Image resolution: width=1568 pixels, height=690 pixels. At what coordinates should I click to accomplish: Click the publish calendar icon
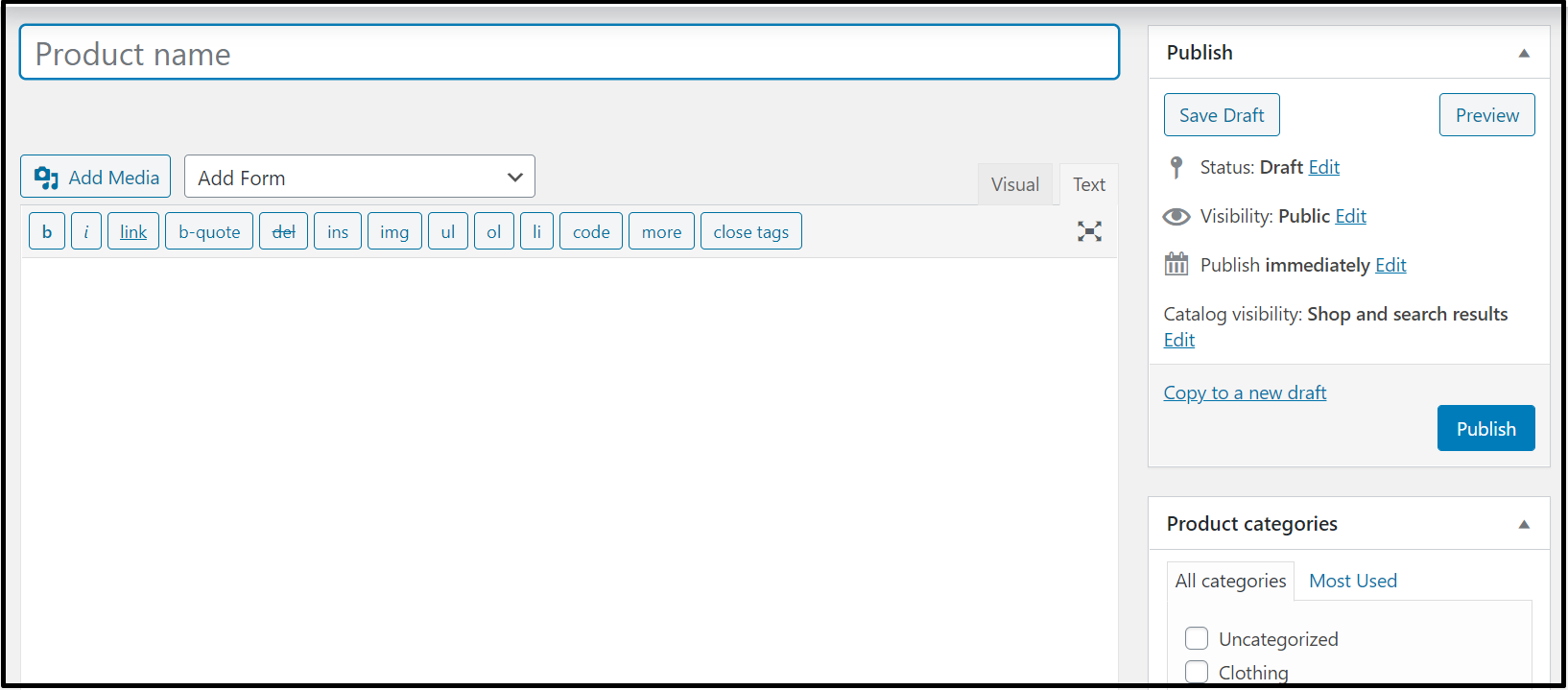click(1176, 265)
